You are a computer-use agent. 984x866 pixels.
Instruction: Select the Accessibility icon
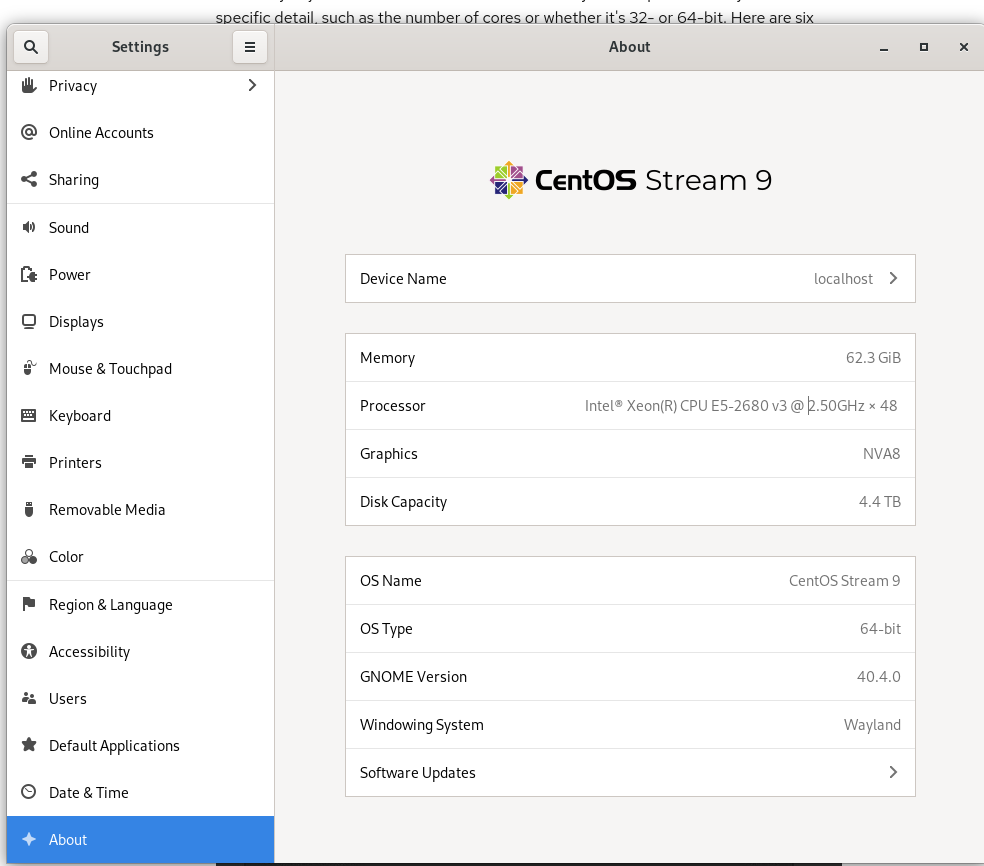(x=30, y=651)
